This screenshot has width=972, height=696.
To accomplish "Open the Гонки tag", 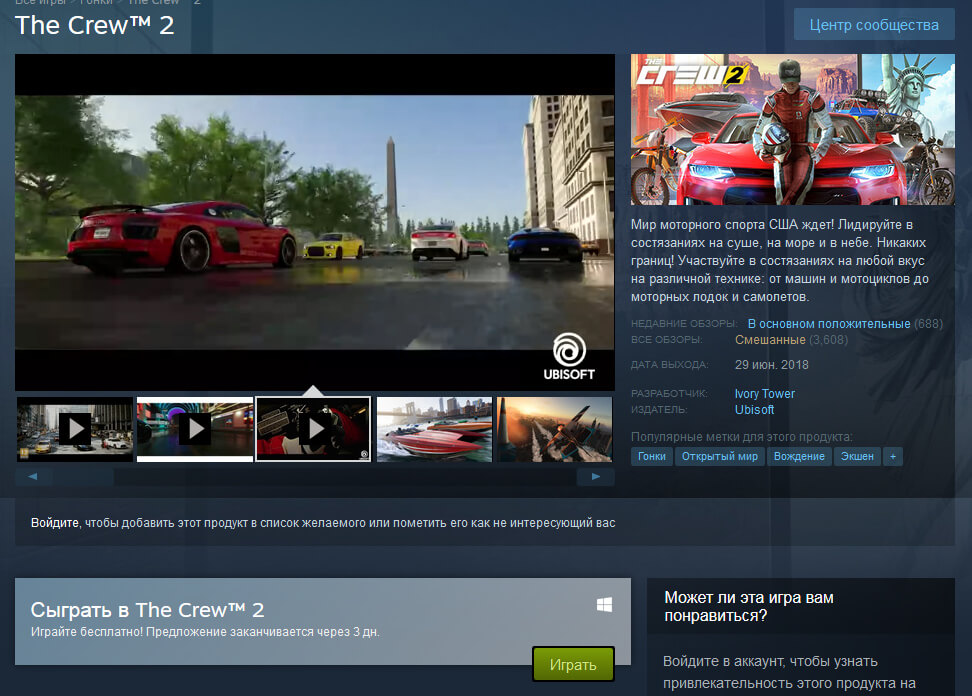I will [652, 456].
